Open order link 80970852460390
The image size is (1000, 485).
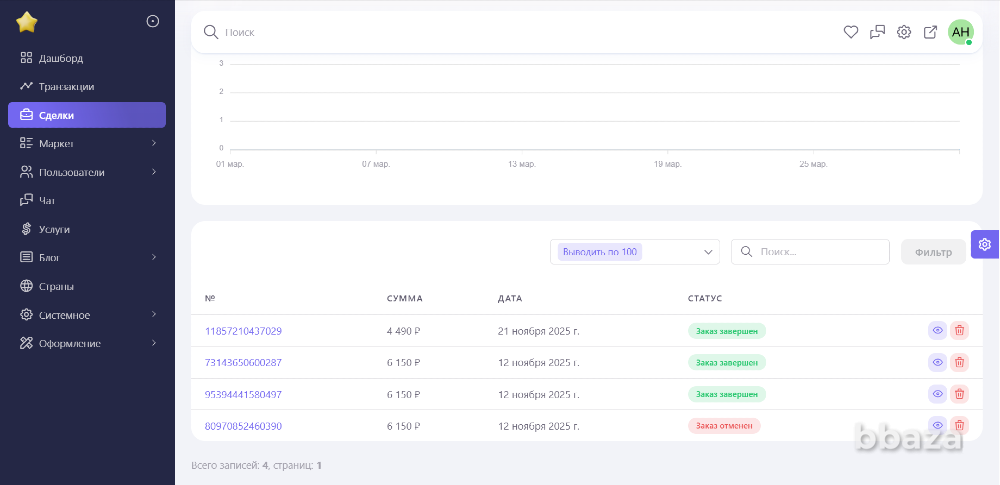click(243, 426)
